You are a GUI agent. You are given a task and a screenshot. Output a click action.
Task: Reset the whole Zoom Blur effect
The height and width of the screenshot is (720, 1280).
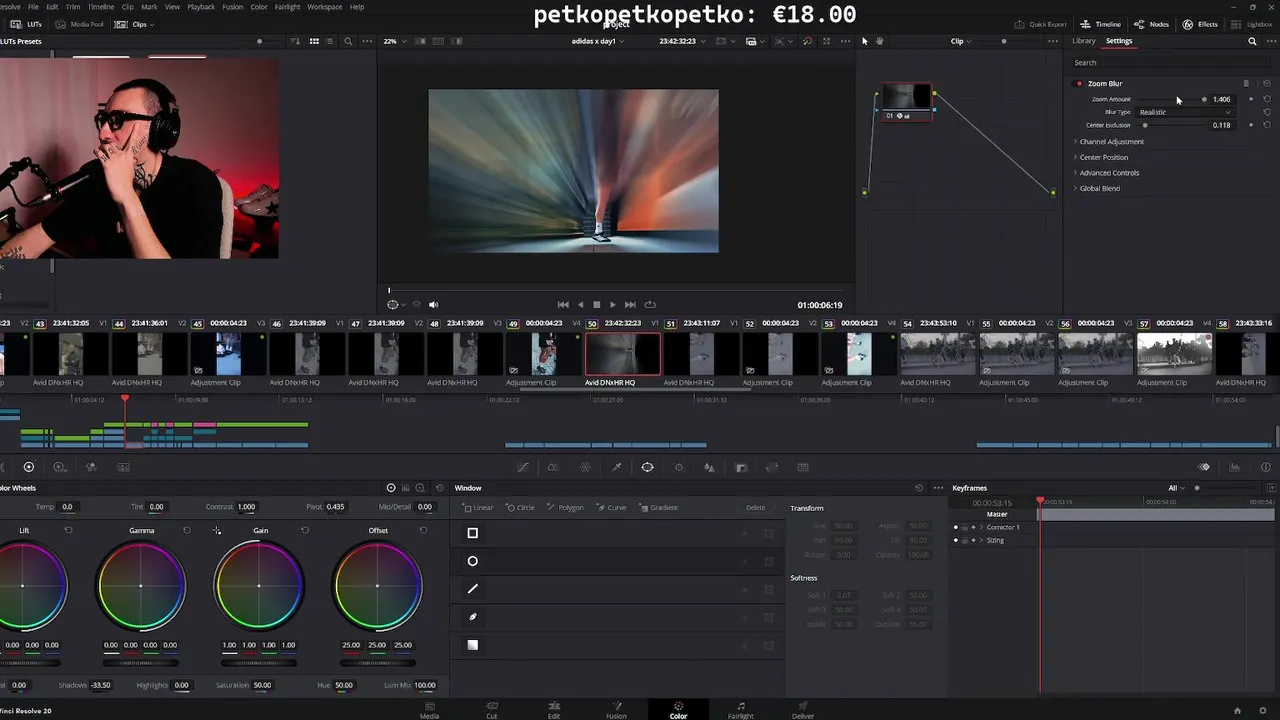[1267, 84]
